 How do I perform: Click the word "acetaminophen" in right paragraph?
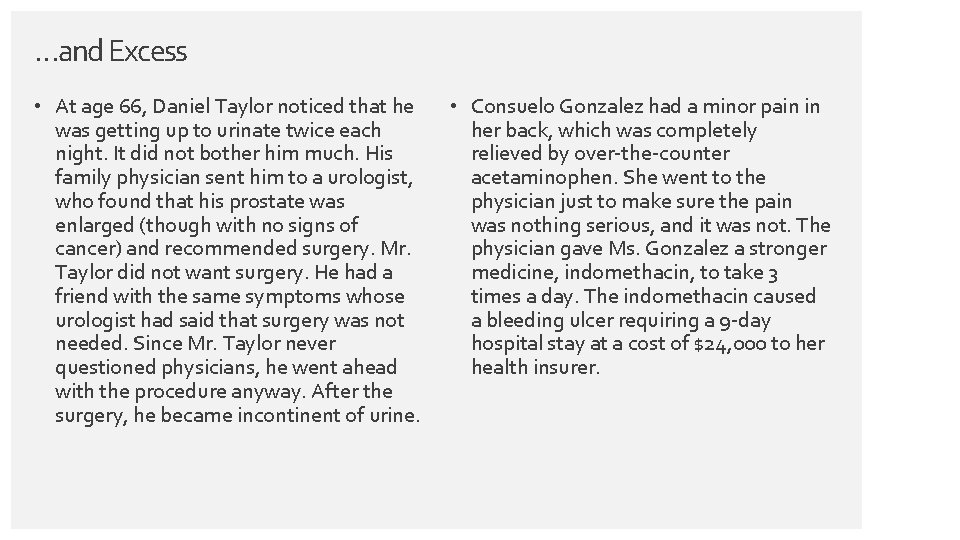[544, 178]
